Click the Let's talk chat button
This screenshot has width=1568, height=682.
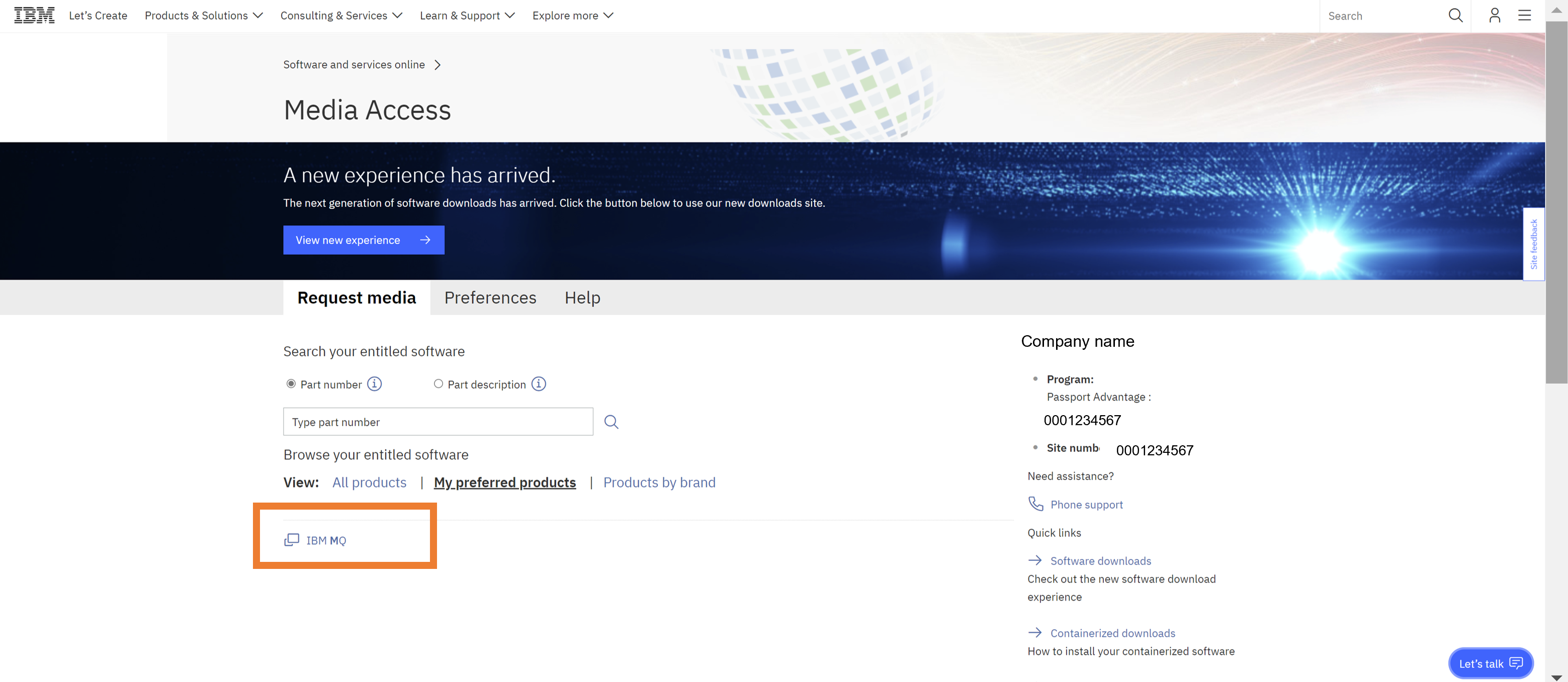(x=1491, y=663)
